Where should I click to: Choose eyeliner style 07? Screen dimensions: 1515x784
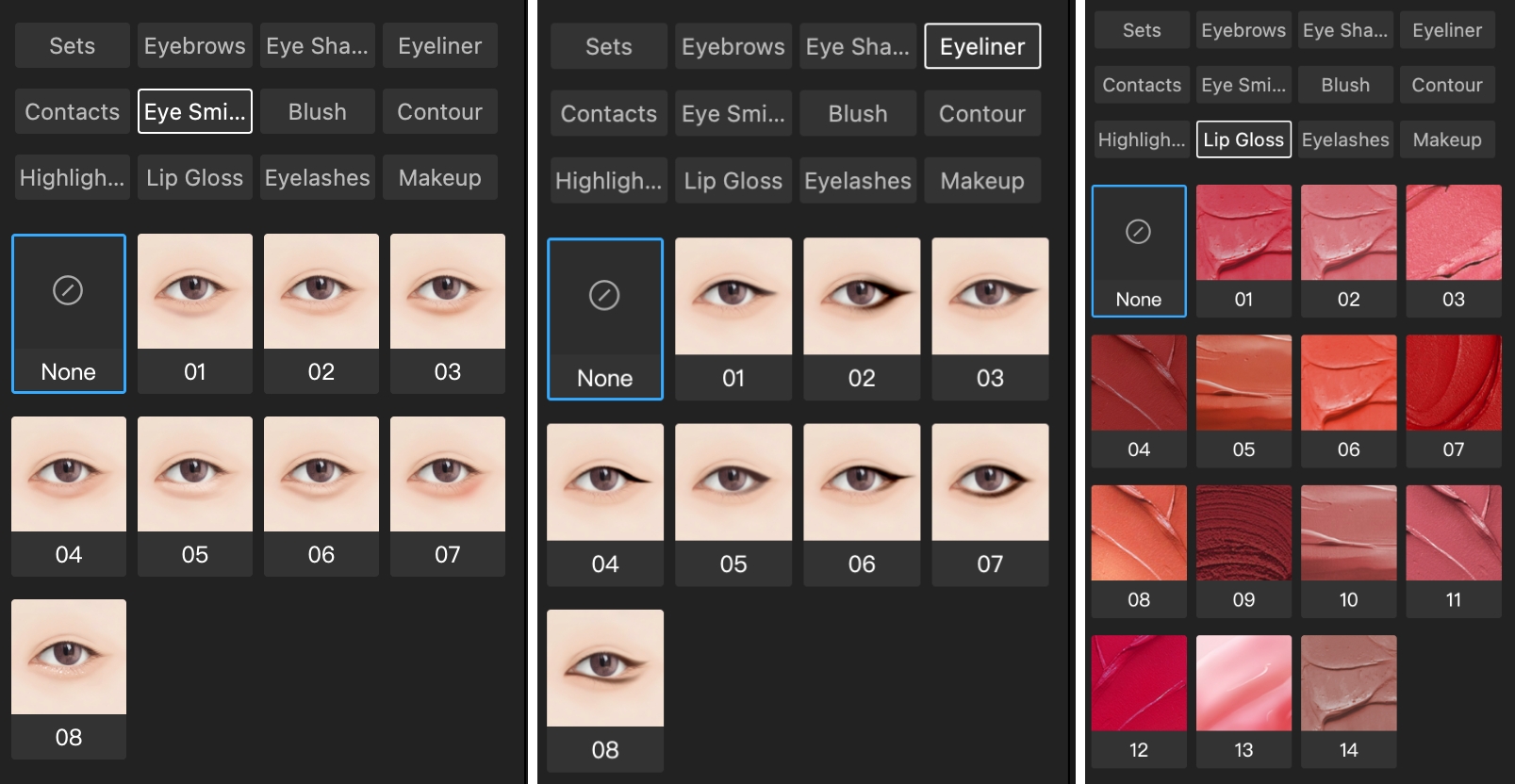pyautogui.click(x=989, y=503)
